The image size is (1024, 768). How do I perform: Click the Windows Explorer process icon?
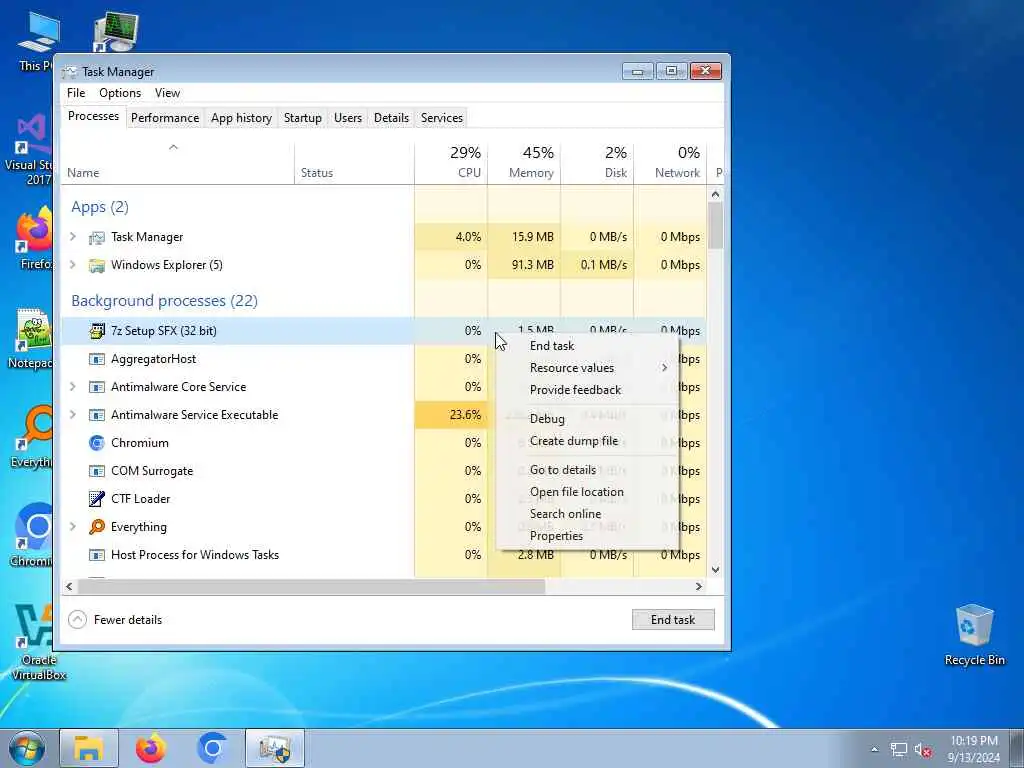click(97, 266)
